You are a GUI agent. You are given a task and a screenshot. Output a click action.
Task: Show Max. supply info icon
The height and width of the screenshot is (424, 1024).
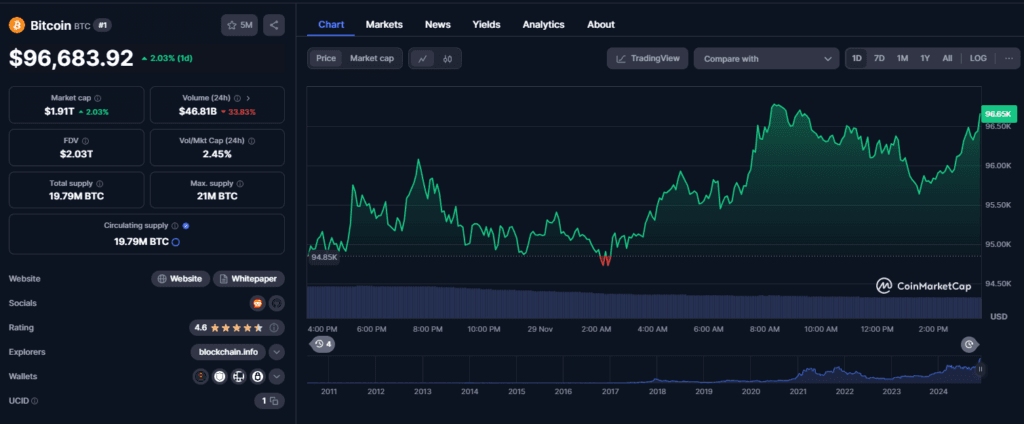point(240,184)
